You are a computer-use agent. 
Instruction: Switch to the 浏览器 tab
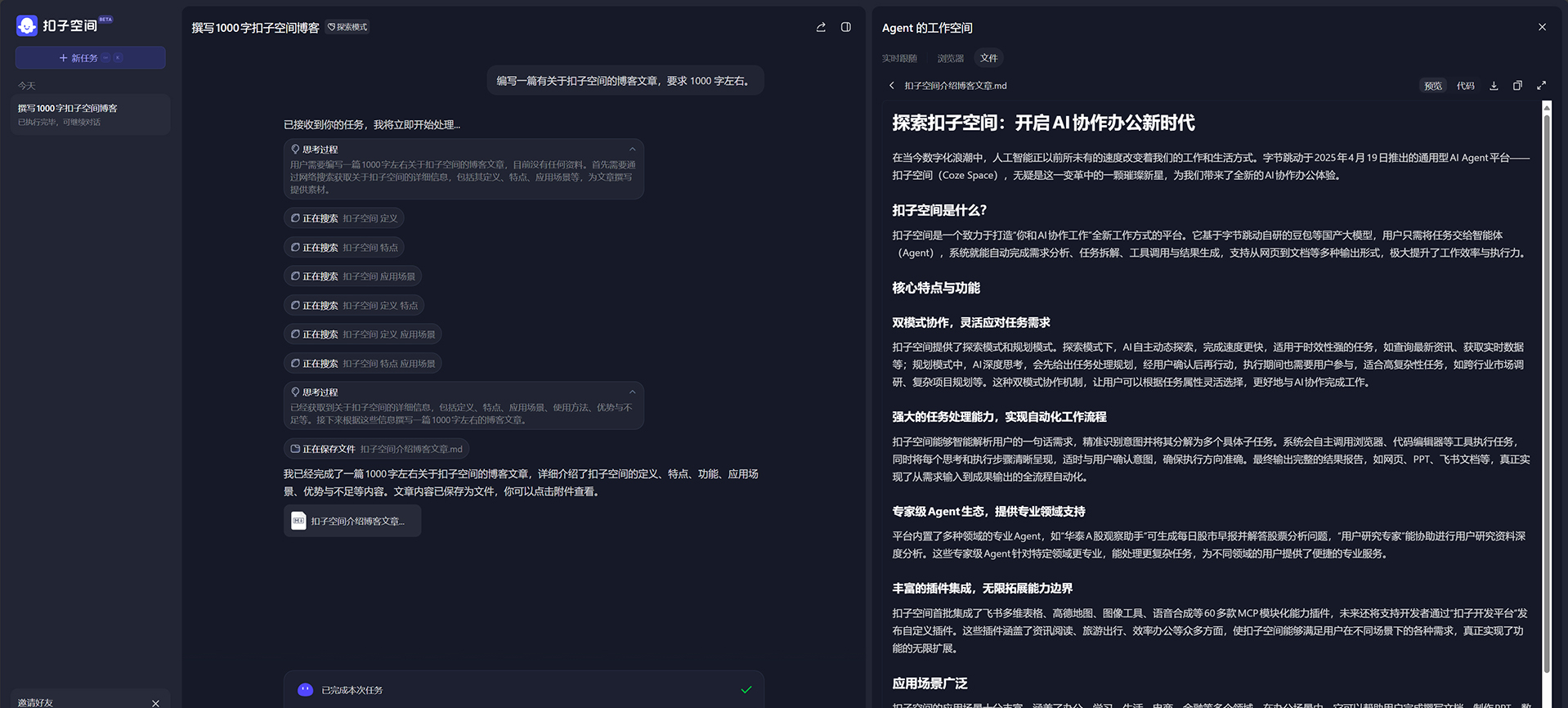click(950, 58)
